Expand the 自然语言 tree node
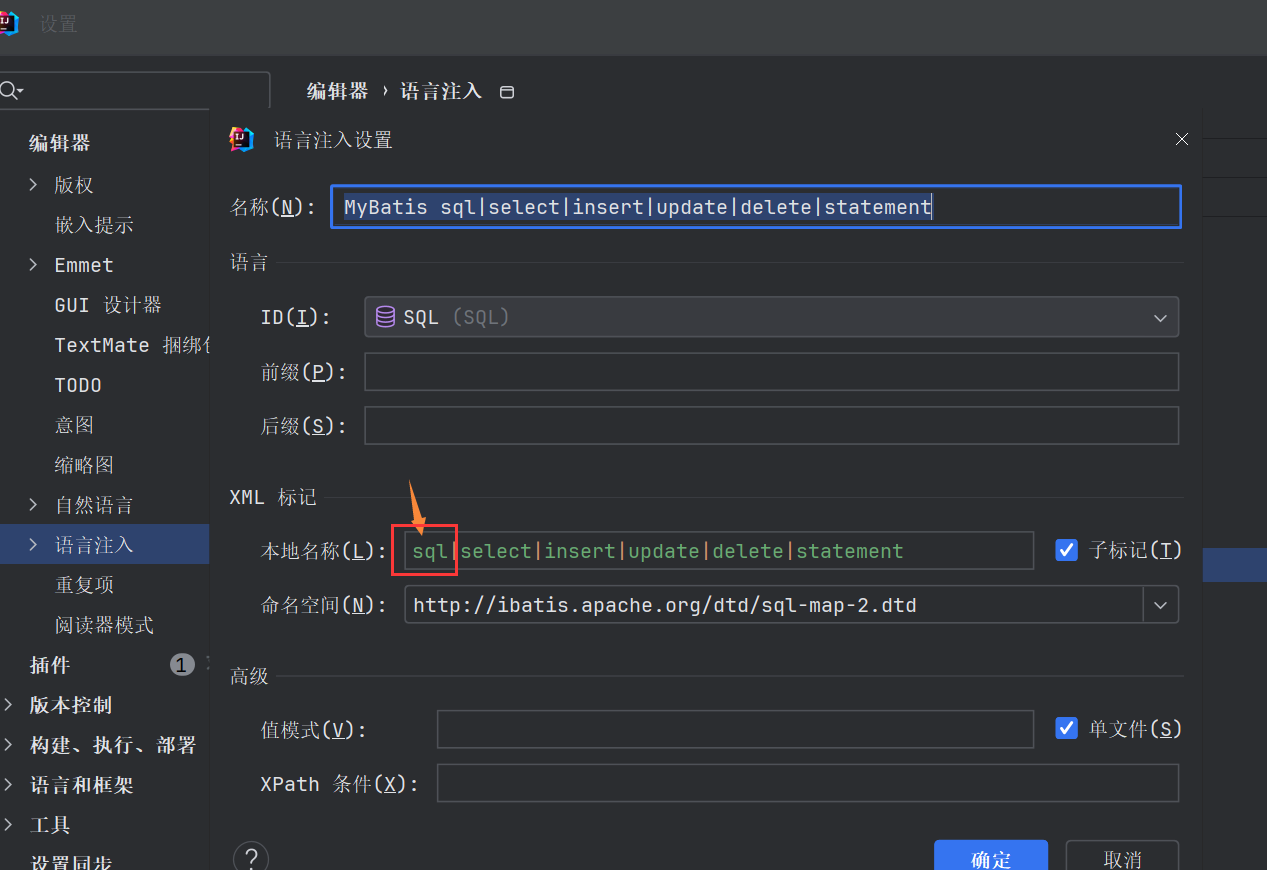 point(33,504)
